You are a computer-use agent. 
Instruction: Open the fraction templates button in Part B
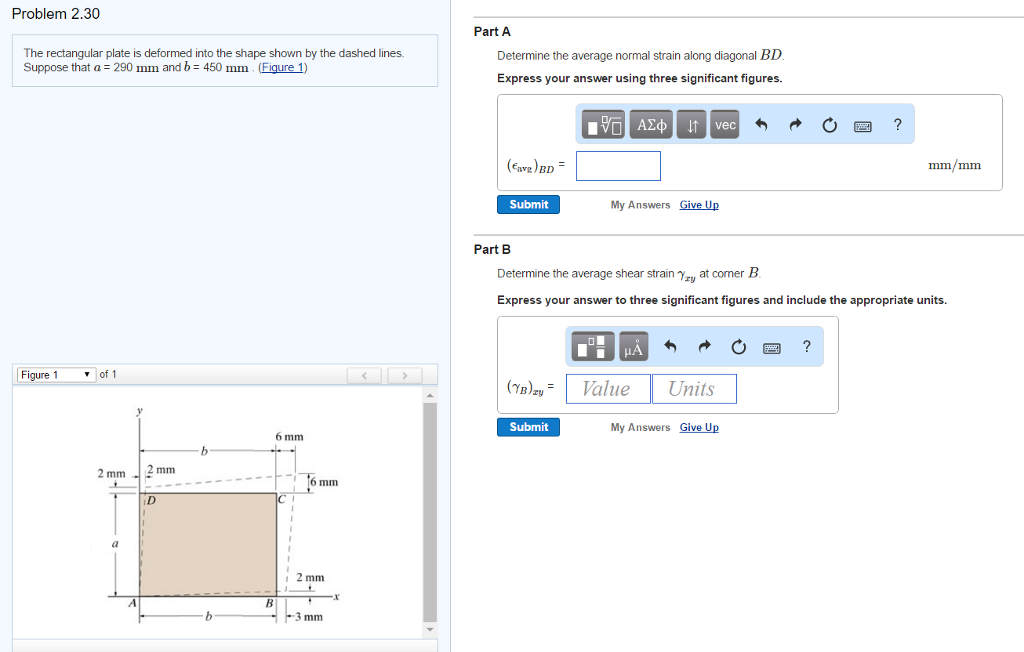point(591,347)
